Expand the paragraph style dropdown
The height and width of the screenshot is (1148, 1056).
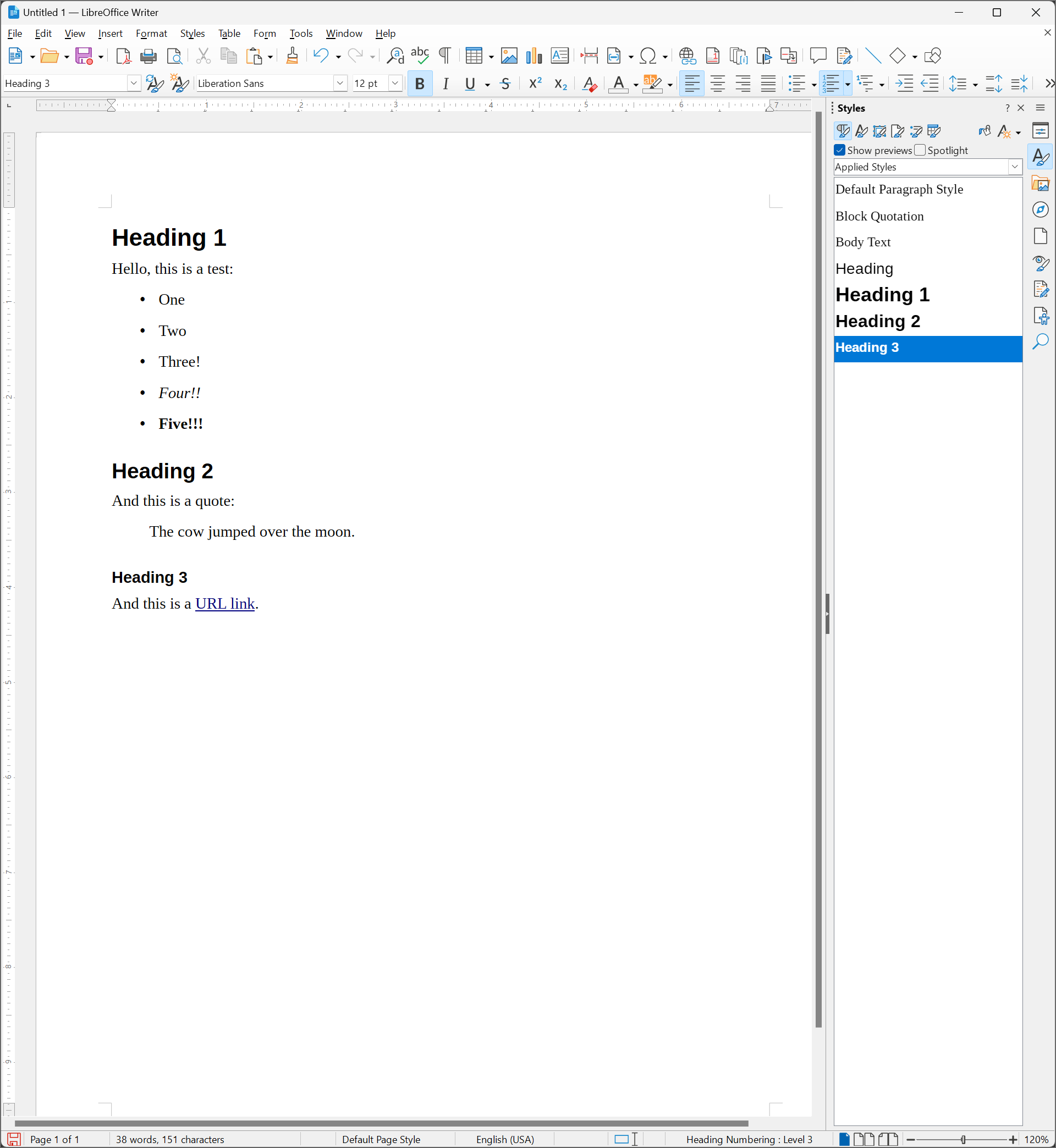(x=134, y=84)
